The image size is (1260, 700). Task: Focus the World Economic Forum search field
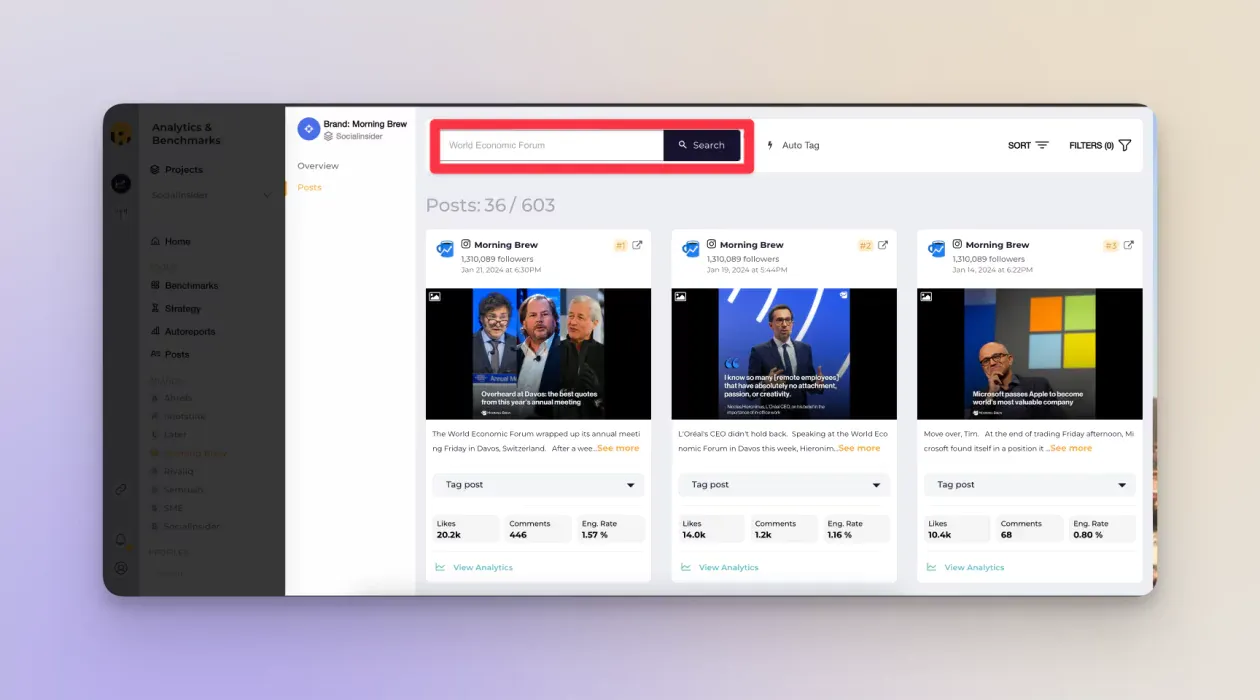(552, 145)
